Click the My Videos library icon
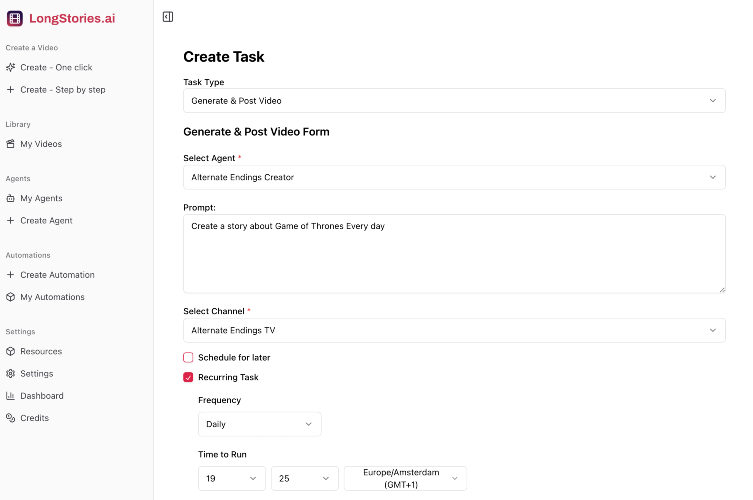The height and width of the screenshot is (500, 753). point(10,144)
